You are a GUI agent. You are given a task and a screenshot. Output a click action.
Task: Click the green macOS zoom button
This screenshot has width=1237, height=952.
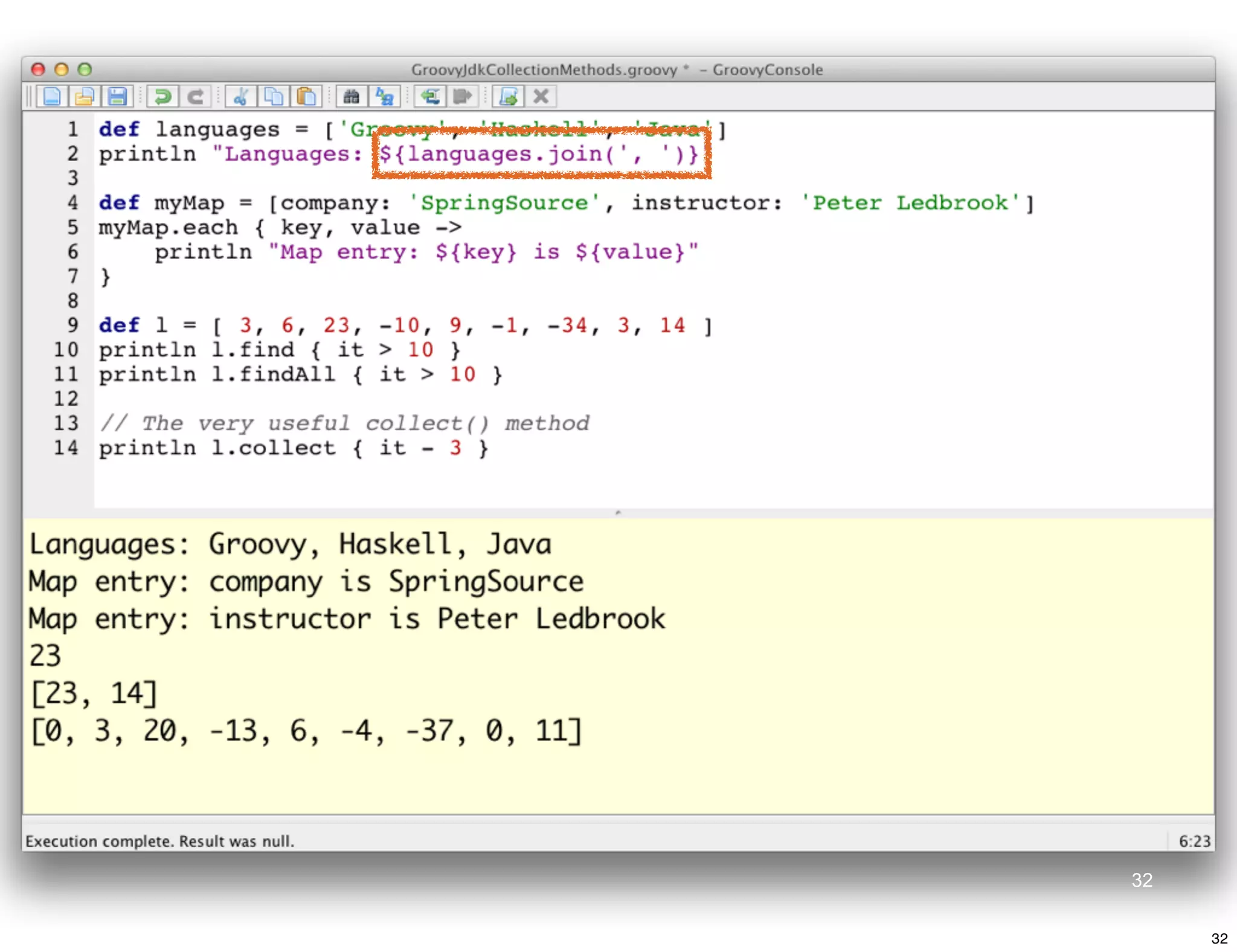(85, 69)
